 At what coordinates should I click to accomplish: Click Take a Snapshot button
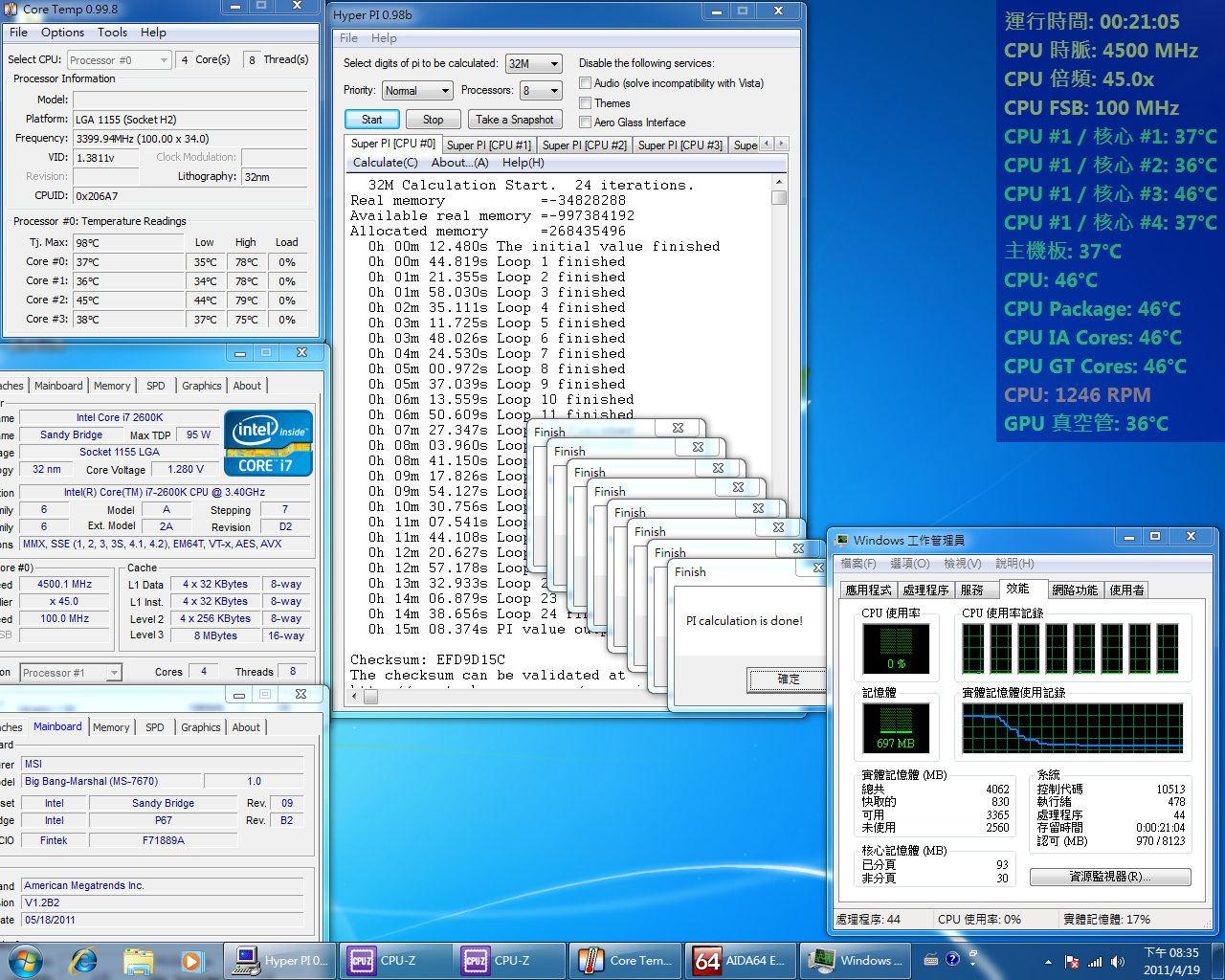[515, 120]
